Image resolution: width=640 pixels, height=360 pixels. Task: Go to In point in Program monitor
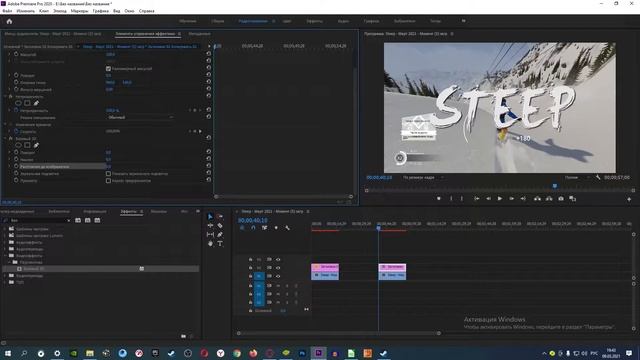click(x=476, y=199)
